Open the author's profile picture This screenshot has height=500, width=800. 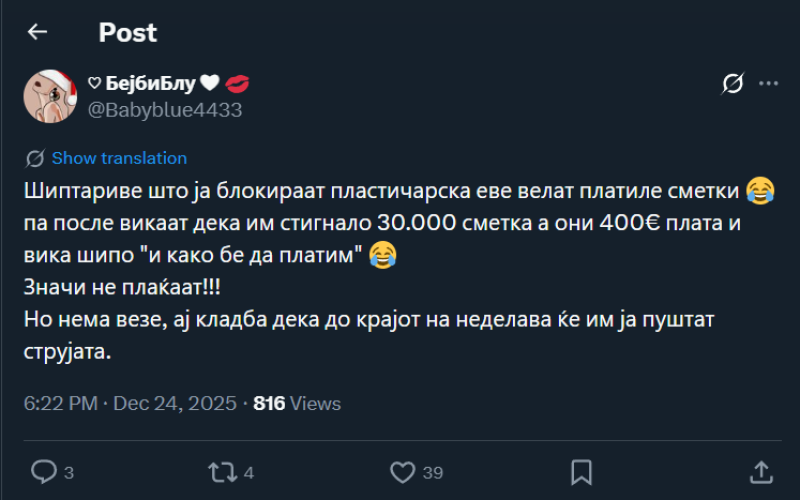[x=51, y=97]
